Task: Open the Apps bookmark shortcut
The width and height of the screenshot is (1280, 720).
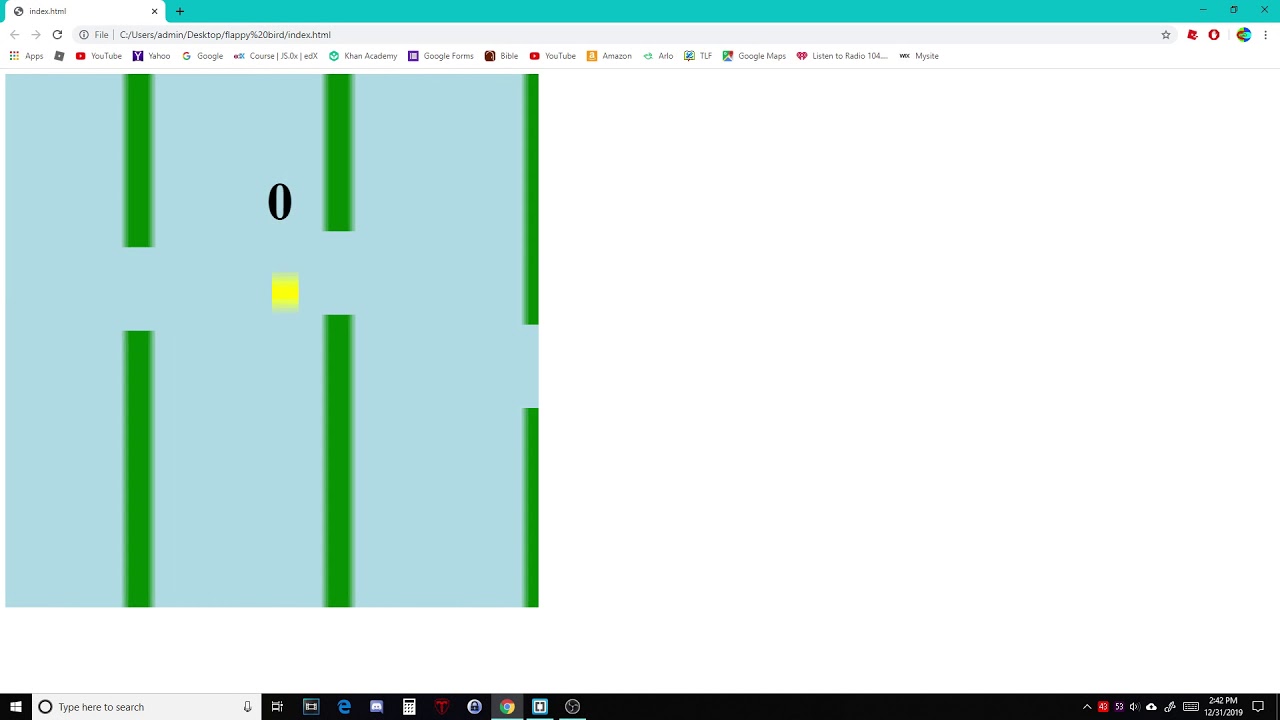Action: coord(26,56)
